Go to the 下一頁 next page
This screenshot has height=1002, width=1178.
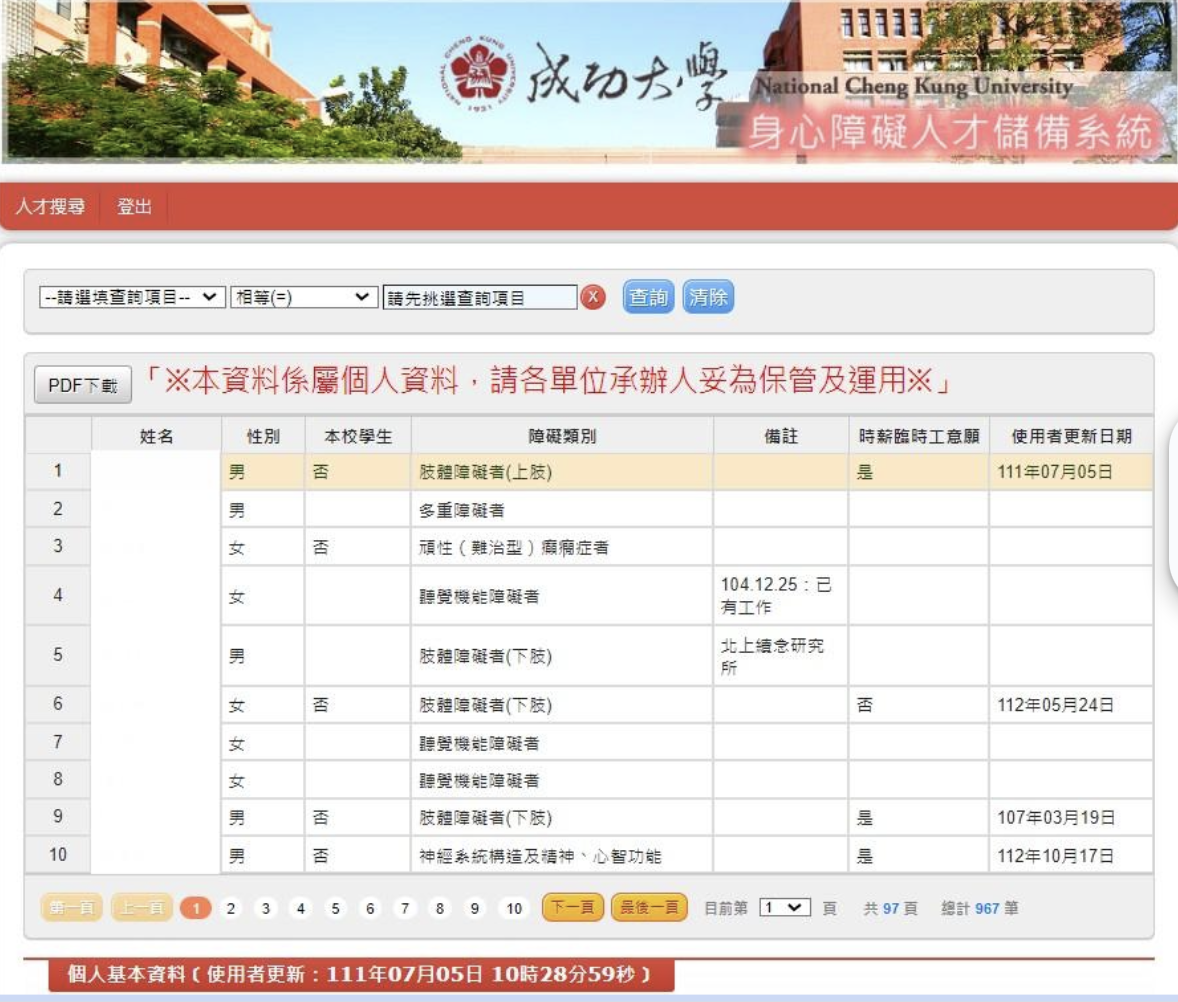pos(572,908)
